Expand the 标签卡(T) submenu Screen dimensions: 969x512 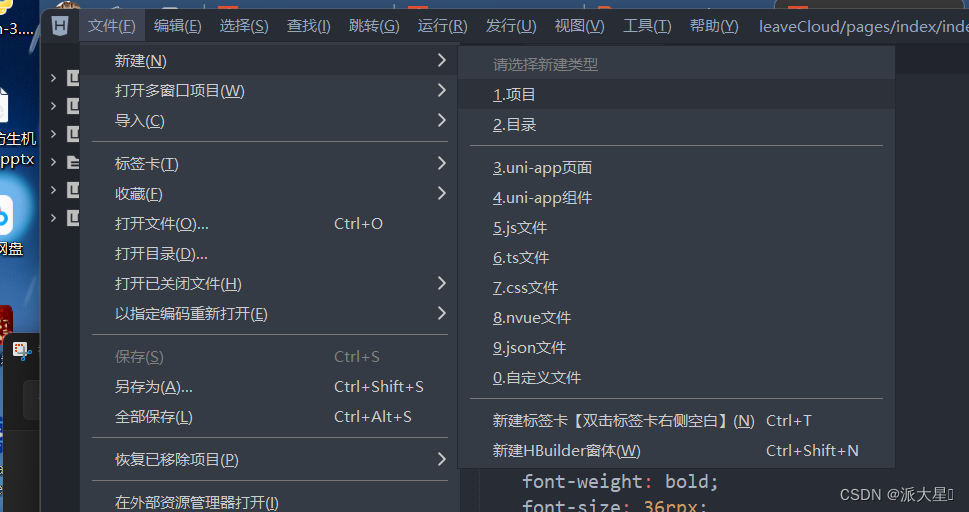[270, 164]
